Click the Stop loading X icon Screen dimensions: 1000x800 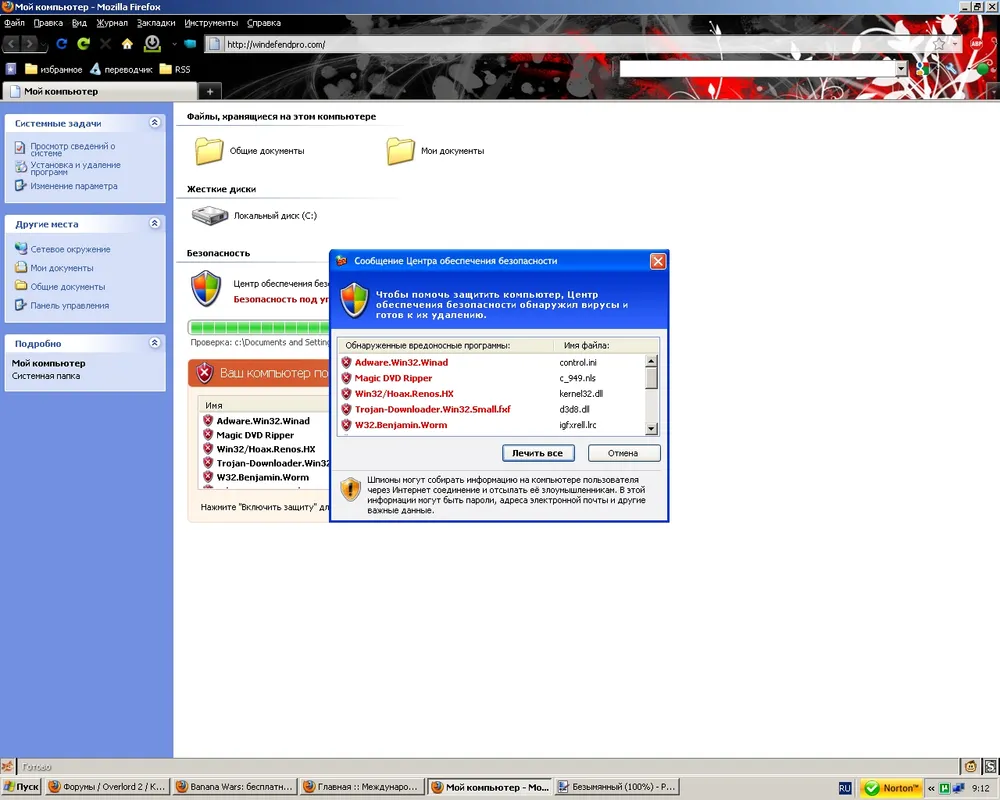(x=105, y=44)
